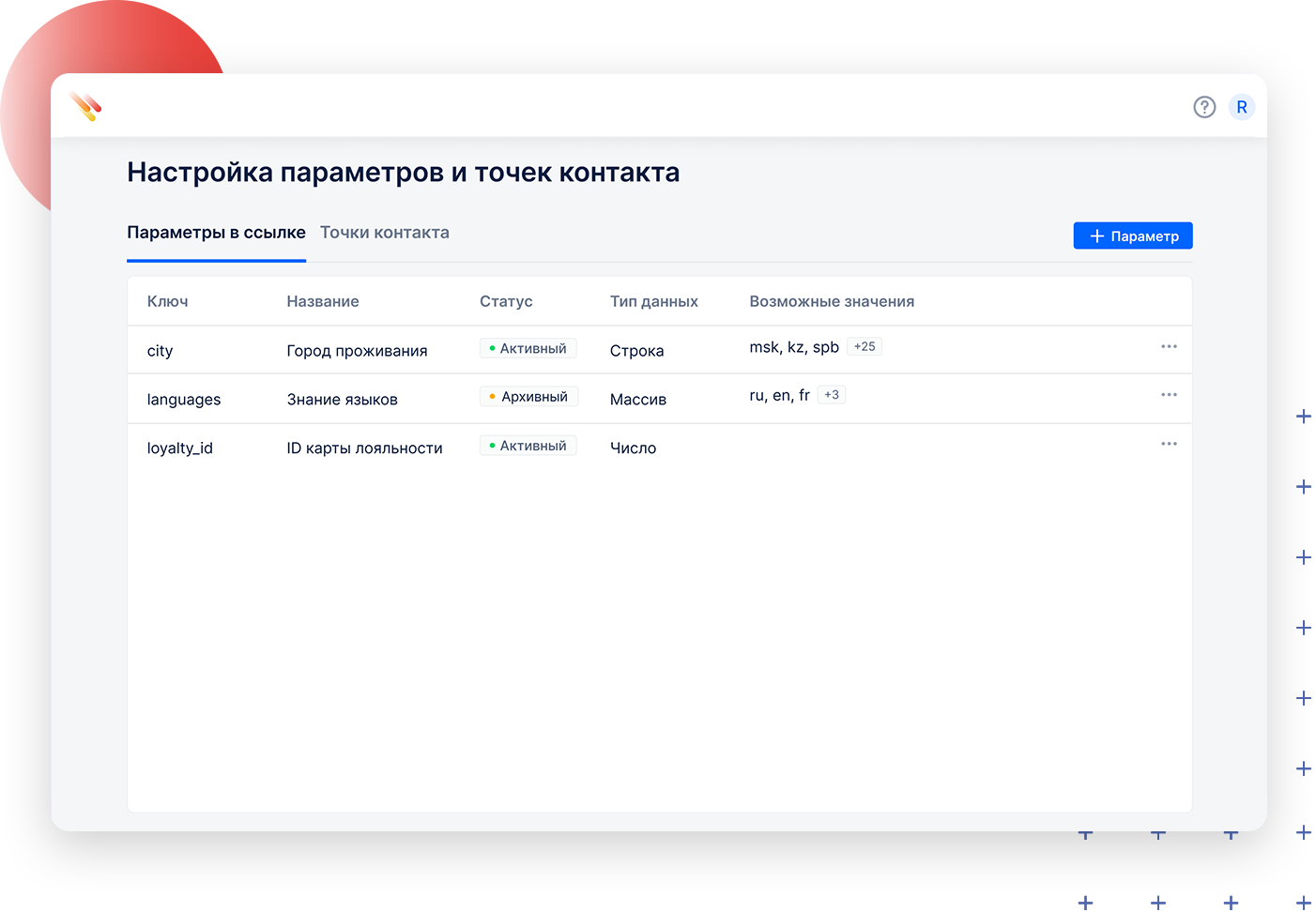
Task: Click the Активный status badge for city
Action: click(x=528, y=348)
